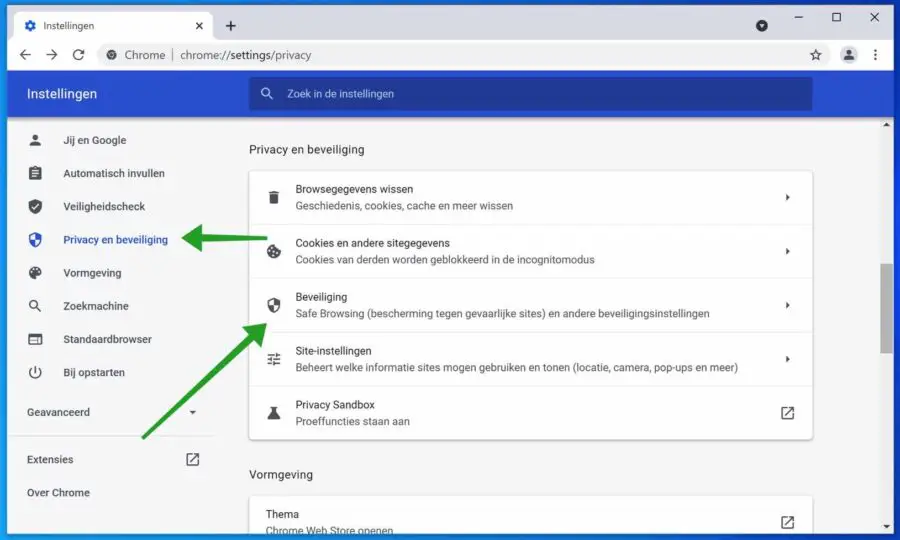Click the scrollbar up arrow

click(x=886, y=125)
